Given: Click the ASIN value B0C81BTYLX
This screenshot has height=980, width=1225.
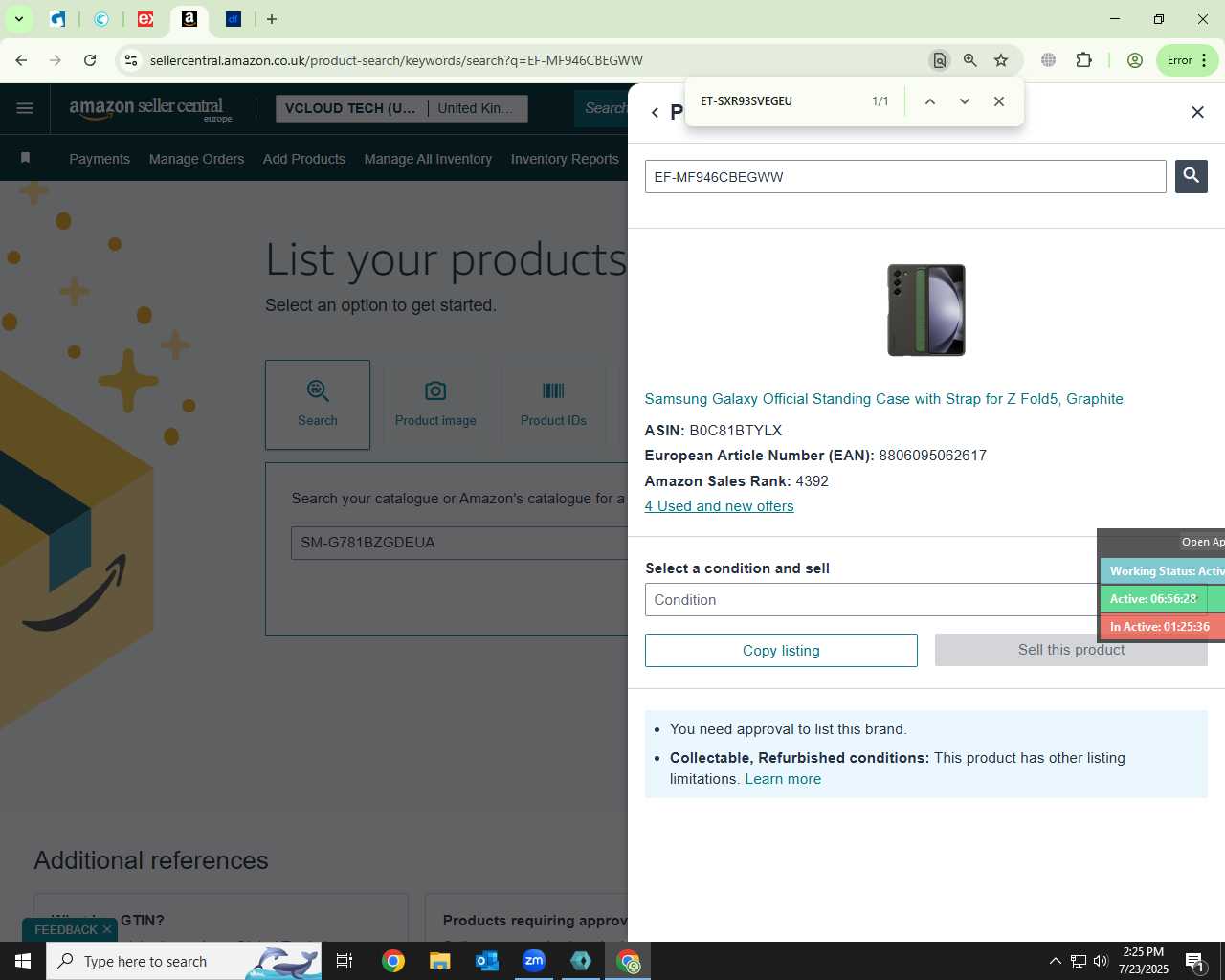Looking at the screenshot, I should (x=735, y=431).
